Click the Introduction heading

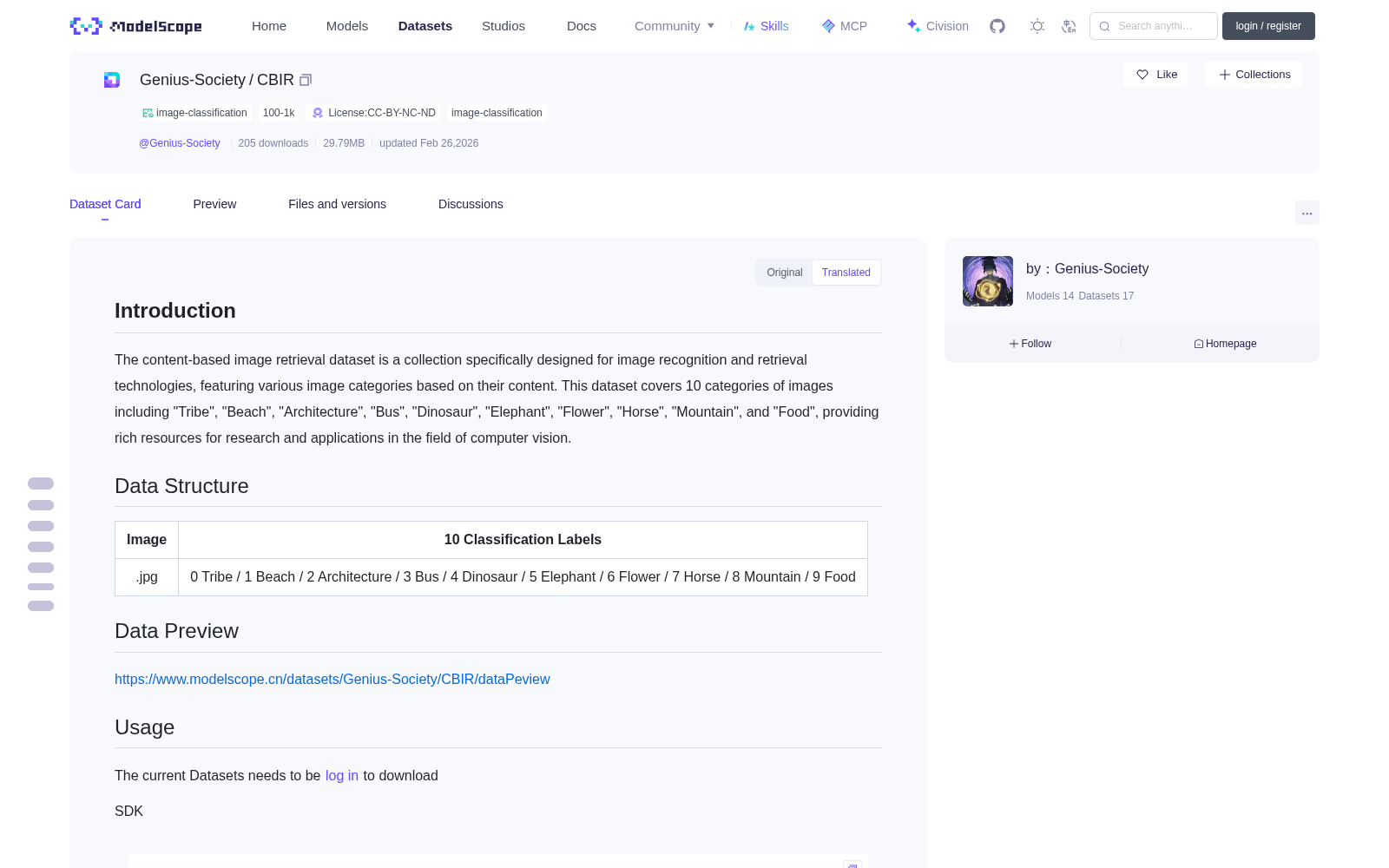pyautogui.click(x=175, y=311)
